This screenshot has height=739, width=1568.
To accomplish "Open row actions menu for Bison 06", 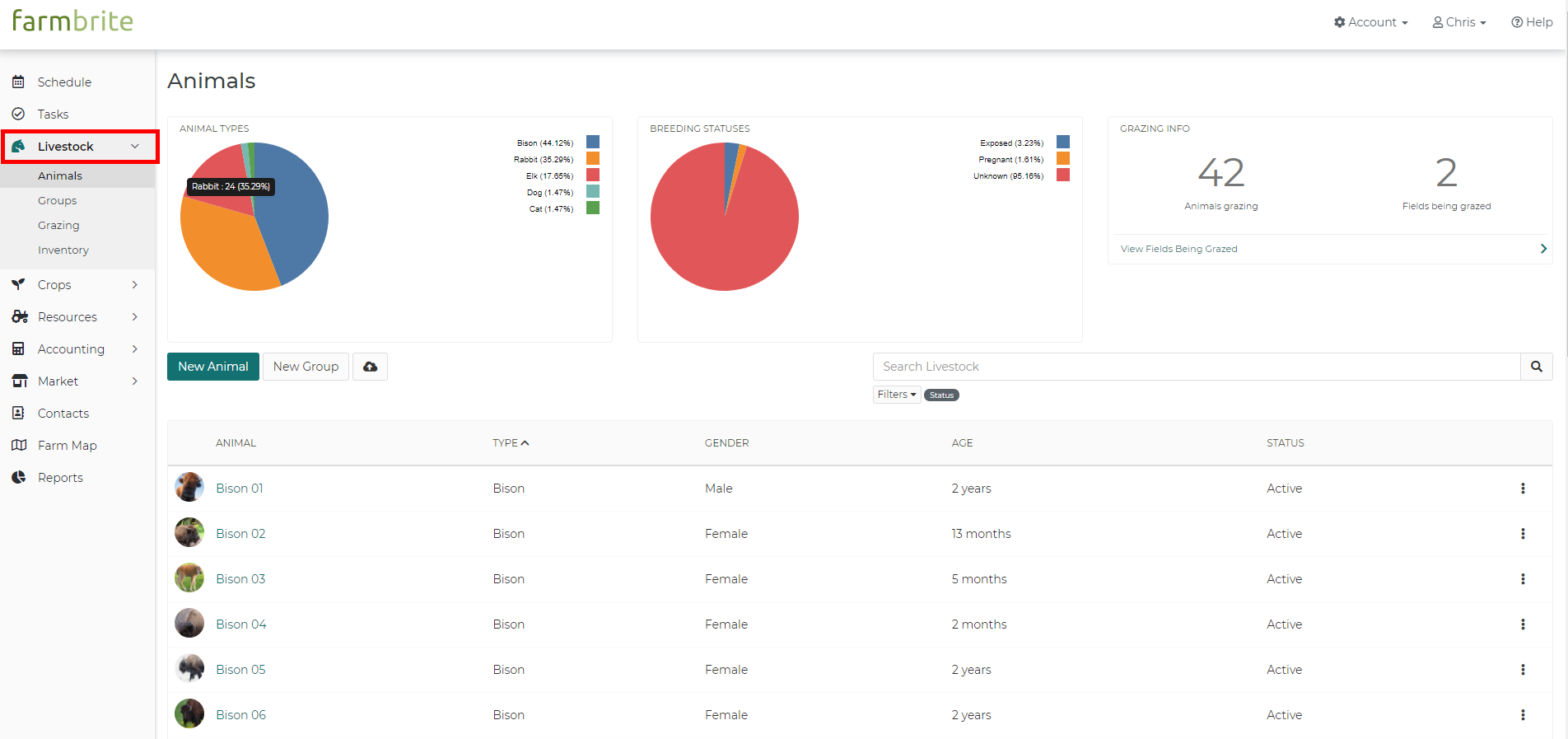I will point(1523,715).
